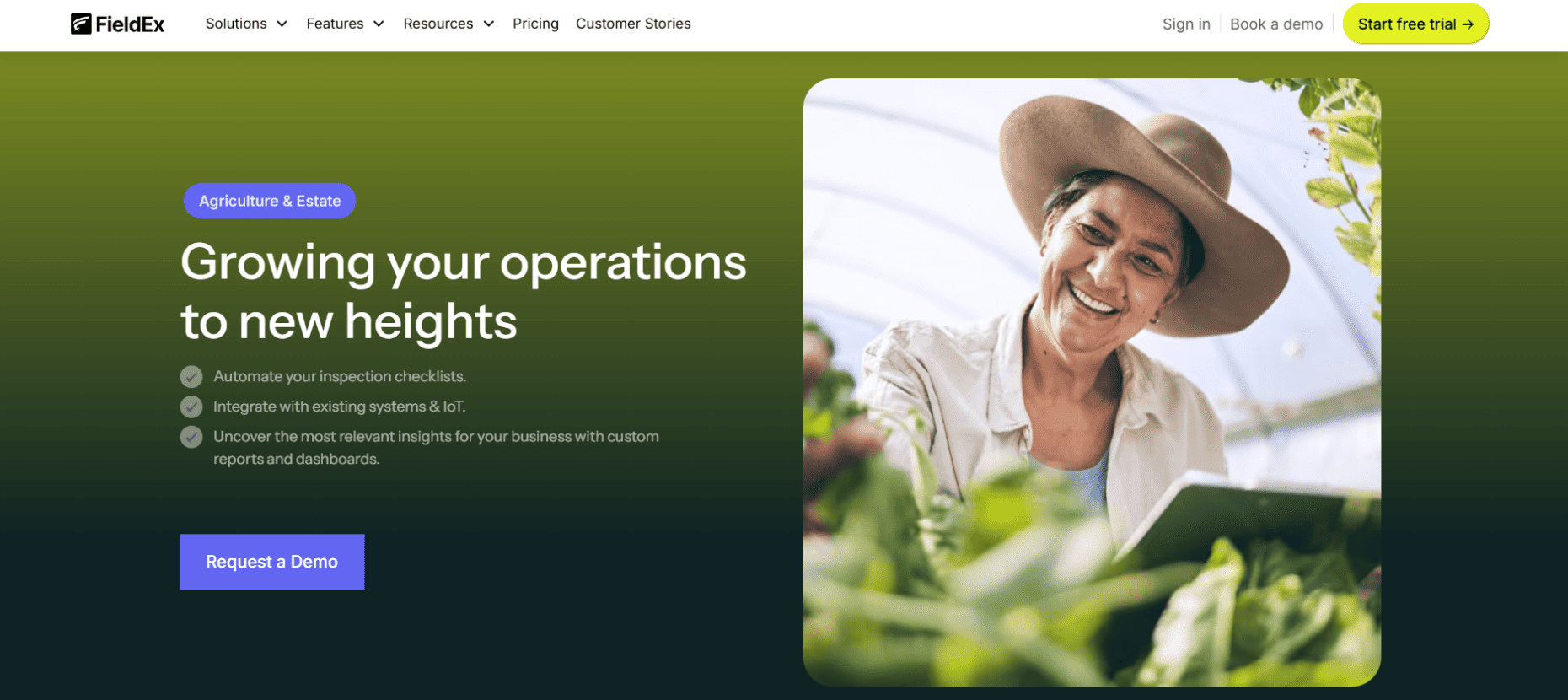Select the Agriculture & Estate badge

tap(270, 201)
